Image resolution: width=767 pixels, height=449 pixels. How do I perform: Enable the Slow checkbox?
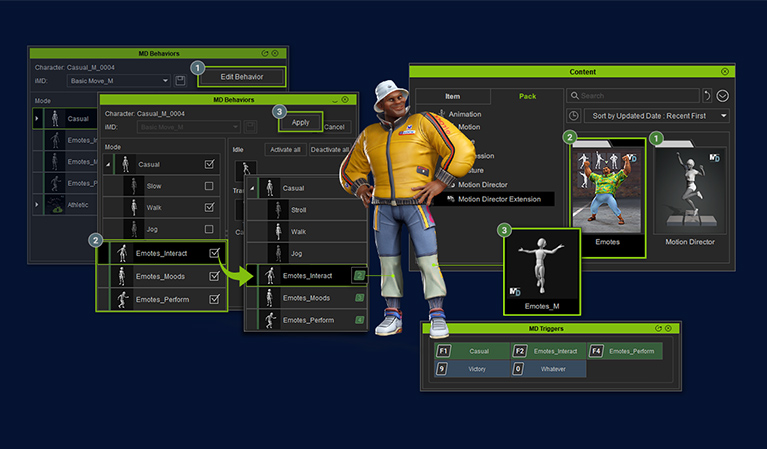point(209,186)
